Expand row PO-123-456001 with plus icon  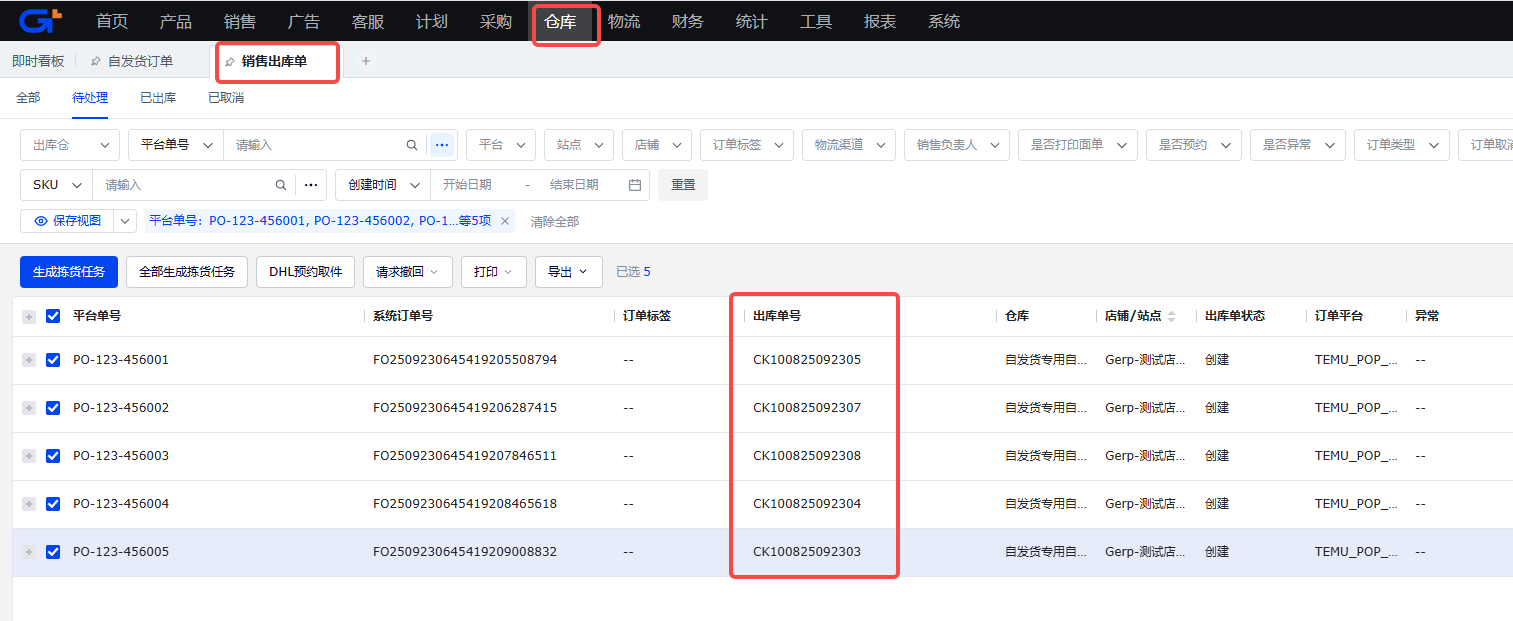(x=29, y=360)
